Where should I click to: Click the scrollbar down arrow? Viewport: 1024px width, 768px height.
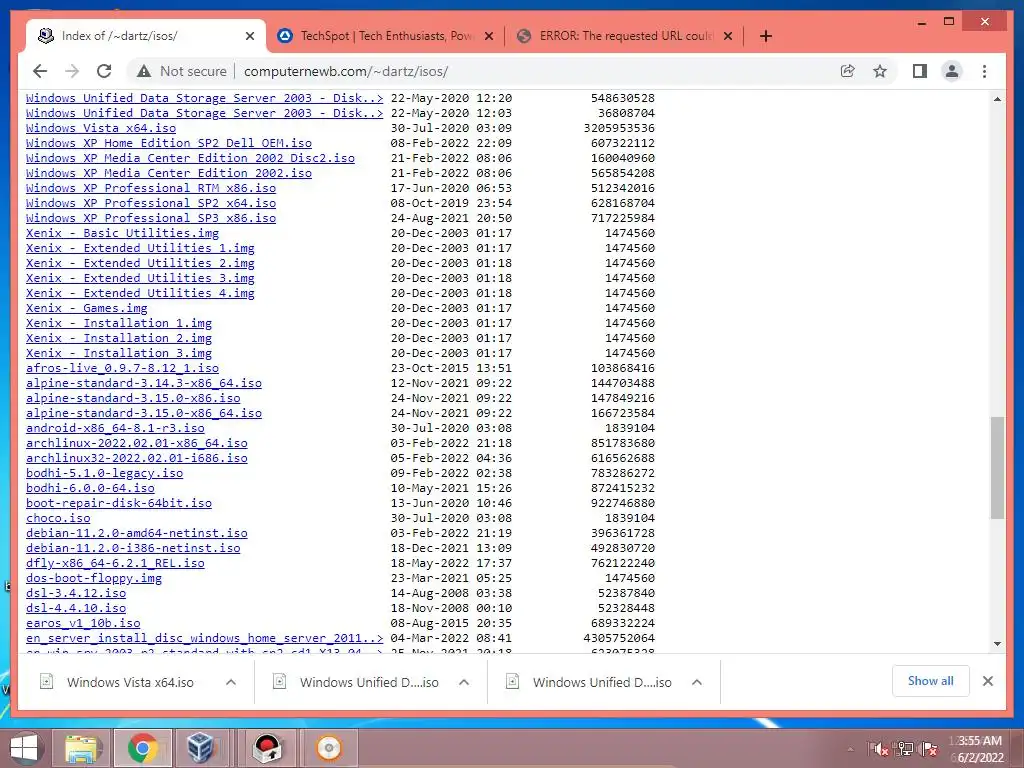(x=997, y=644)
